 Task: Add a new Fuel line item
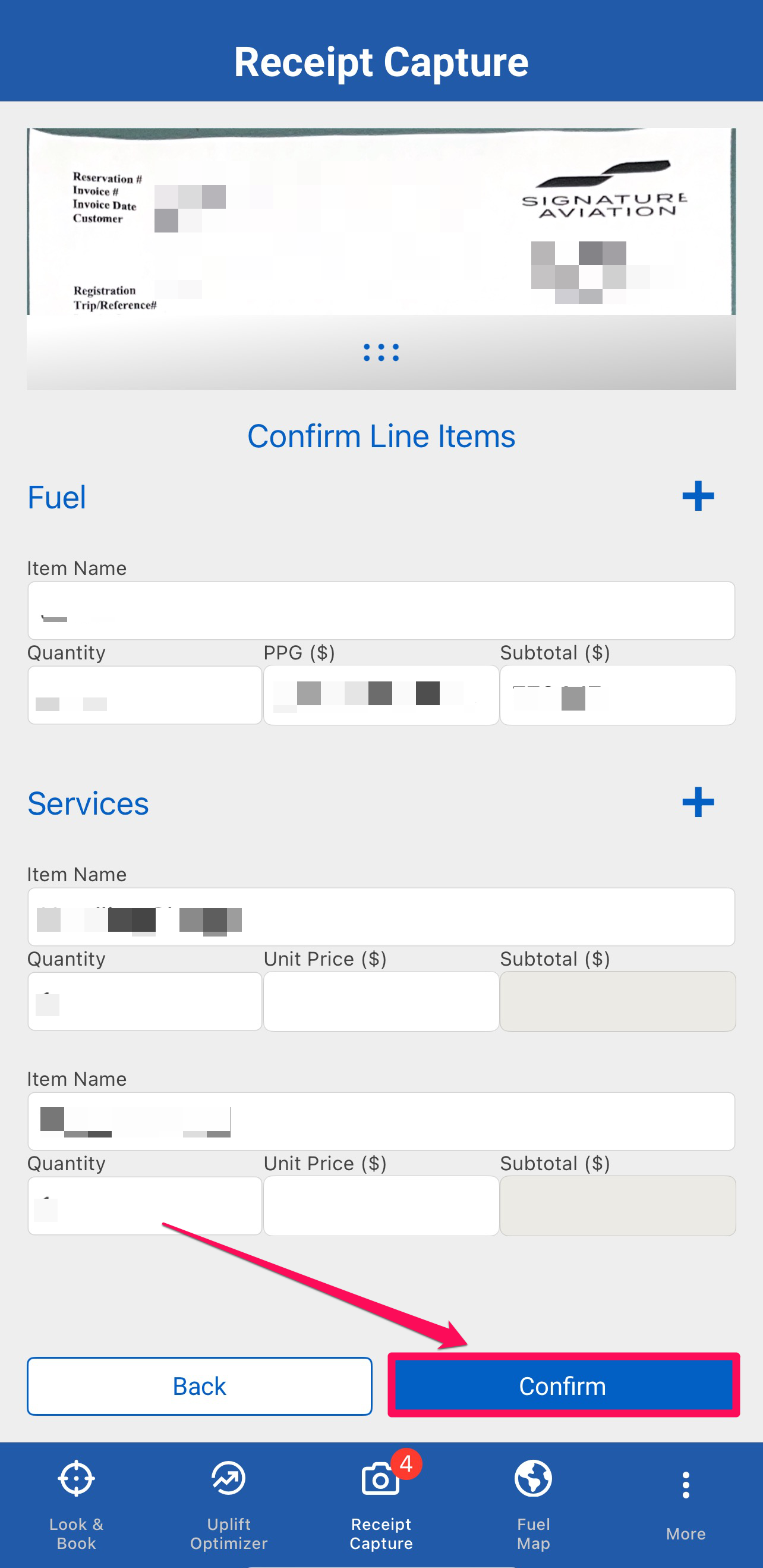pos(697,496)
